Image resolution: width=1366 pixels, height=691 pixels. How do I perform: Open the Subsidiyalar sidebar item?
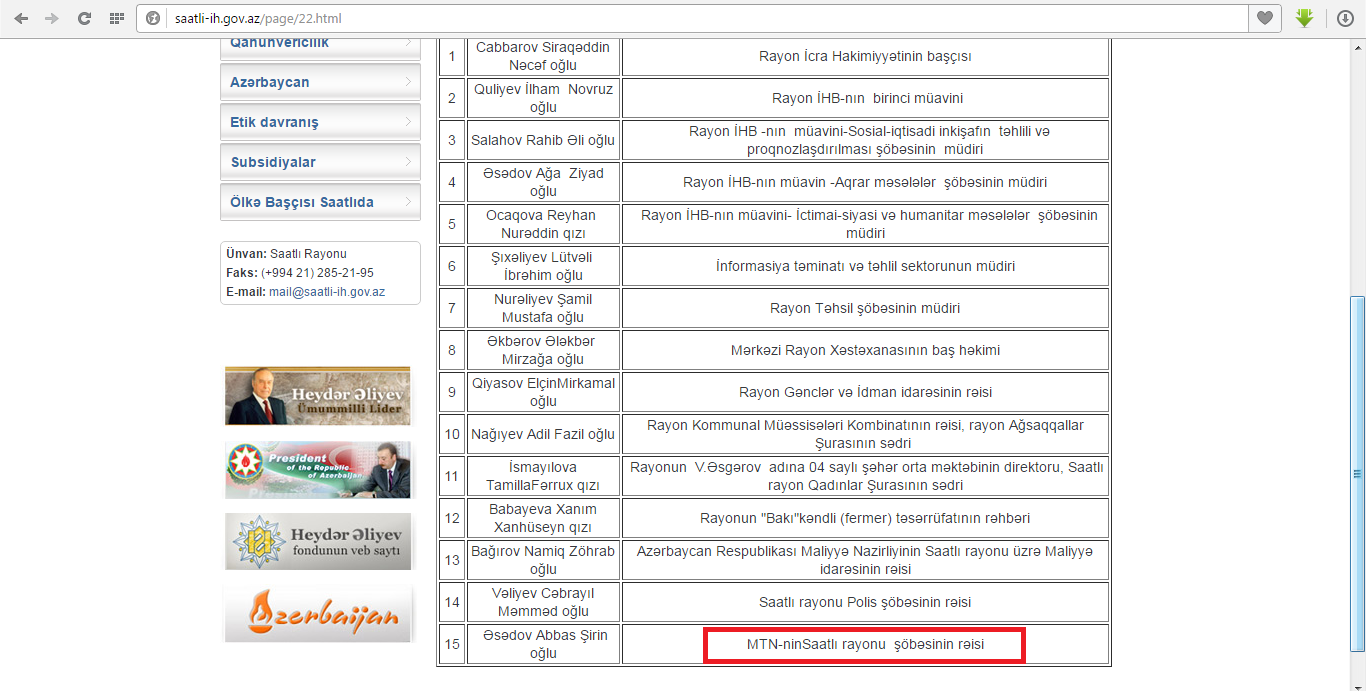tap(320, 162)
